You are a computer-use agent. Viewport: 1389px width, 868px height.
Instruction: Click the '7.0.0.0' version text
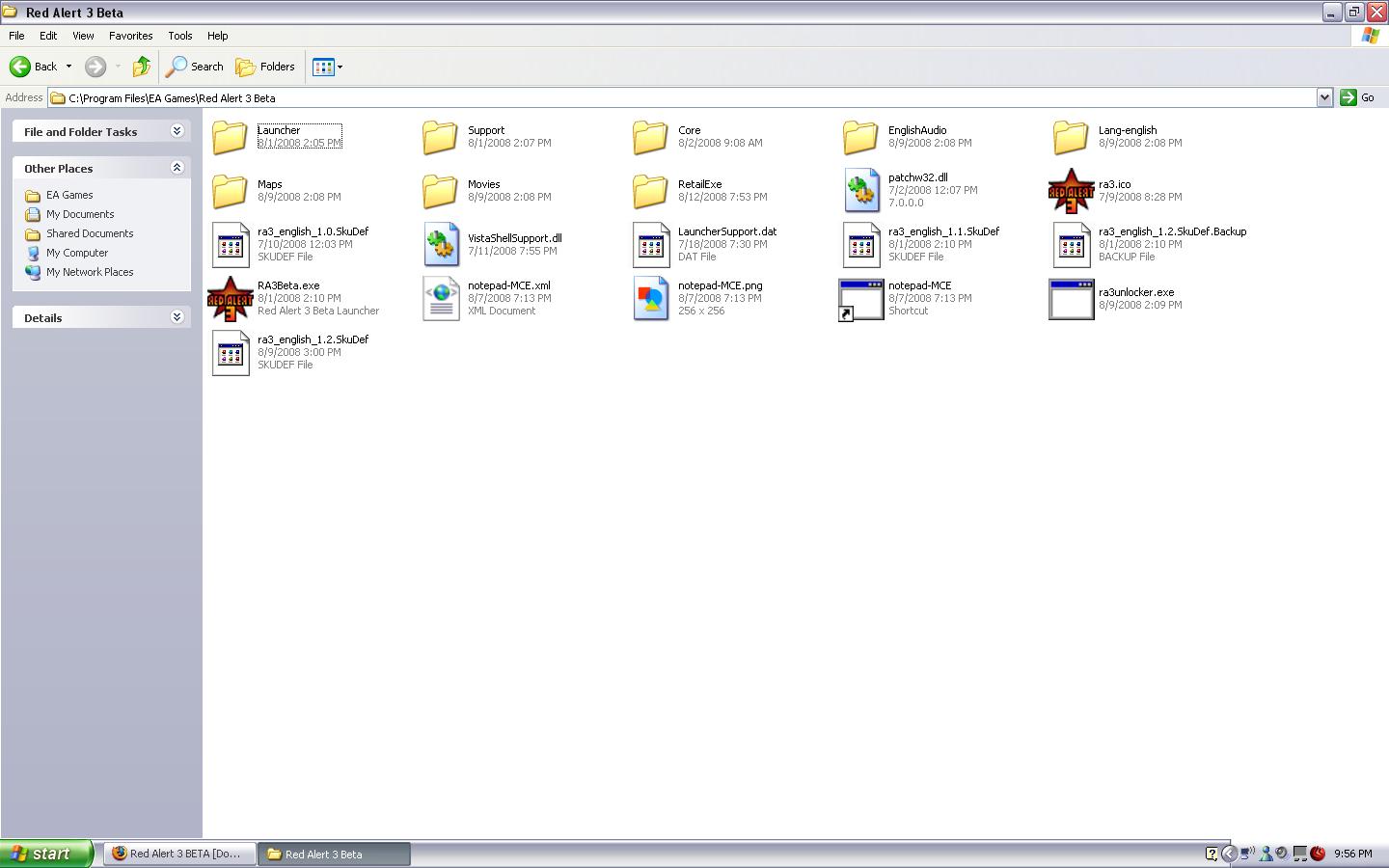click(x=906, y=203)
